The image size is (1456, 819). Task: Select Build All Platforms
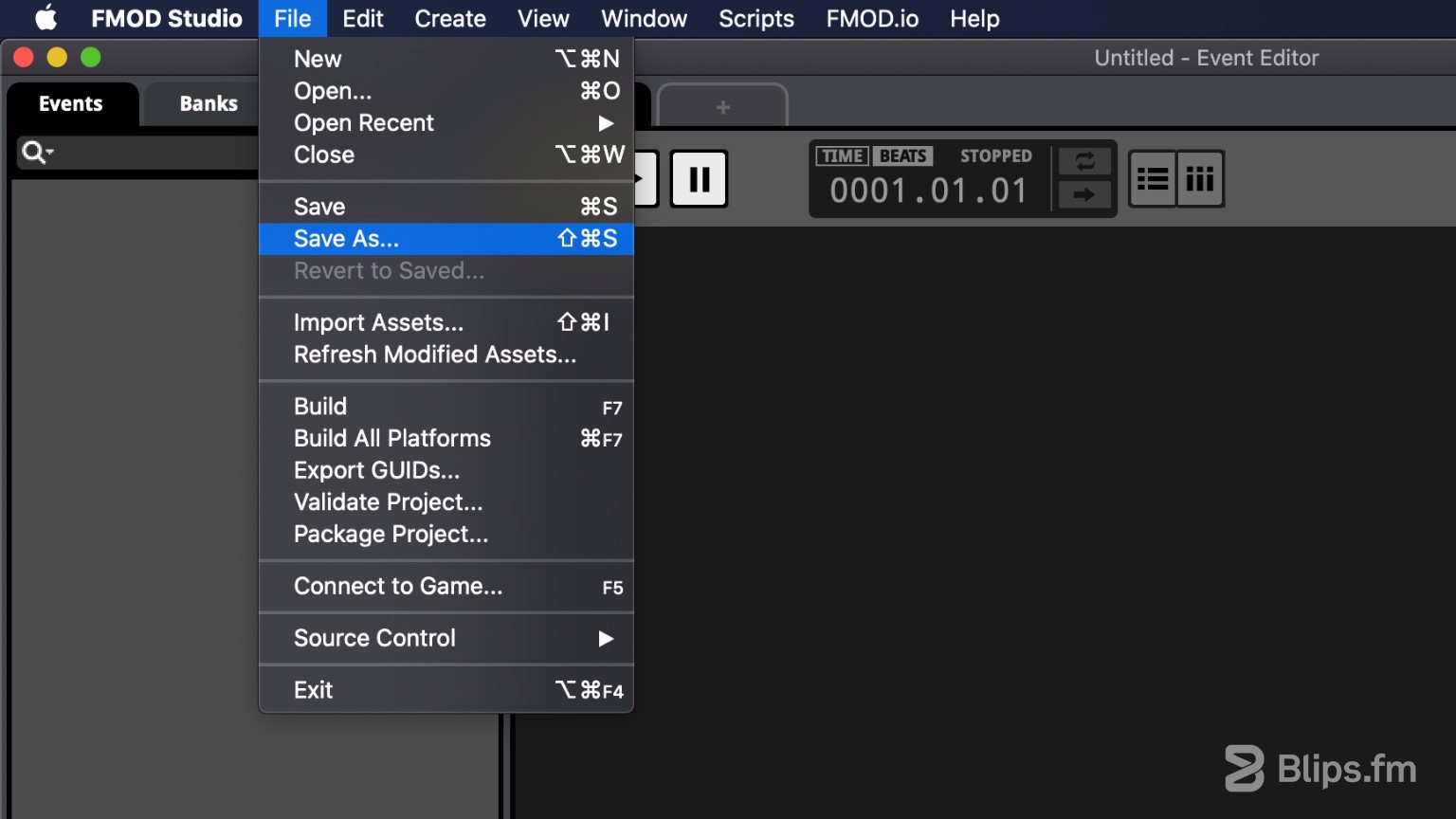pos(446,438)
